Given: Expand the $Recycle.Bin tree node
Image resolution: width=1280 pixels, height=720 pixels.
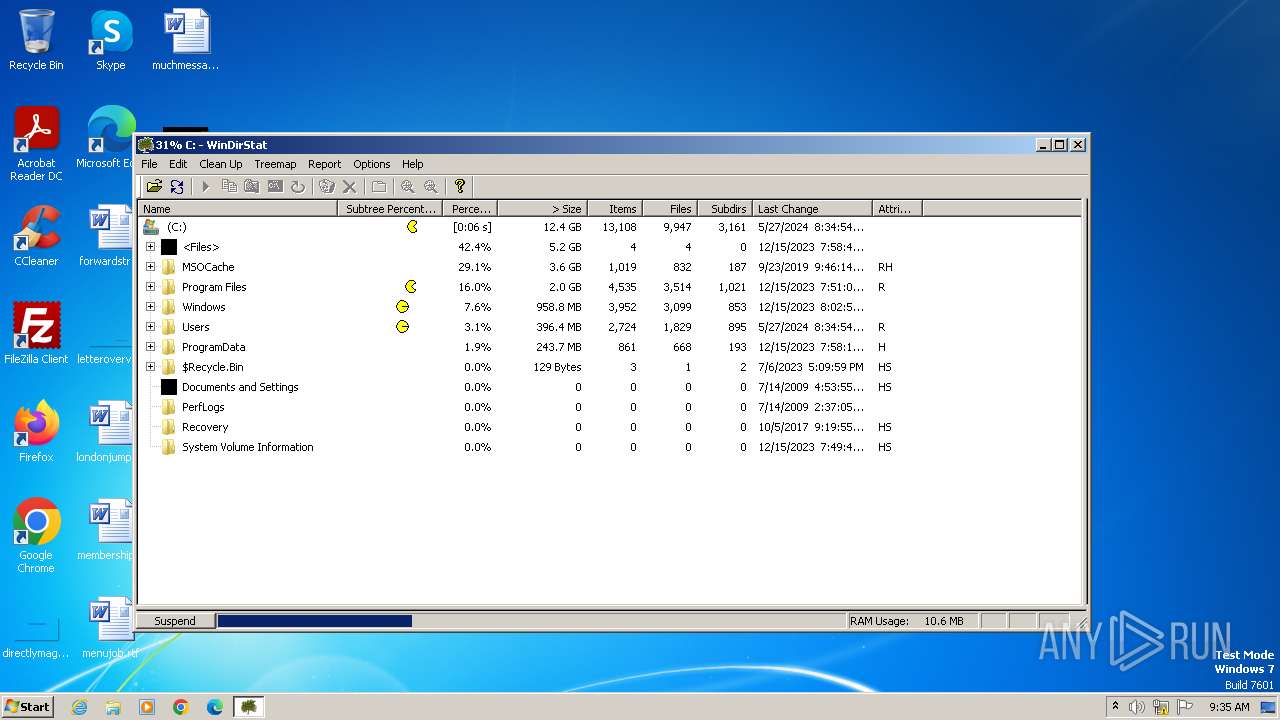Looking at the screenshot, I should point(151,367).
